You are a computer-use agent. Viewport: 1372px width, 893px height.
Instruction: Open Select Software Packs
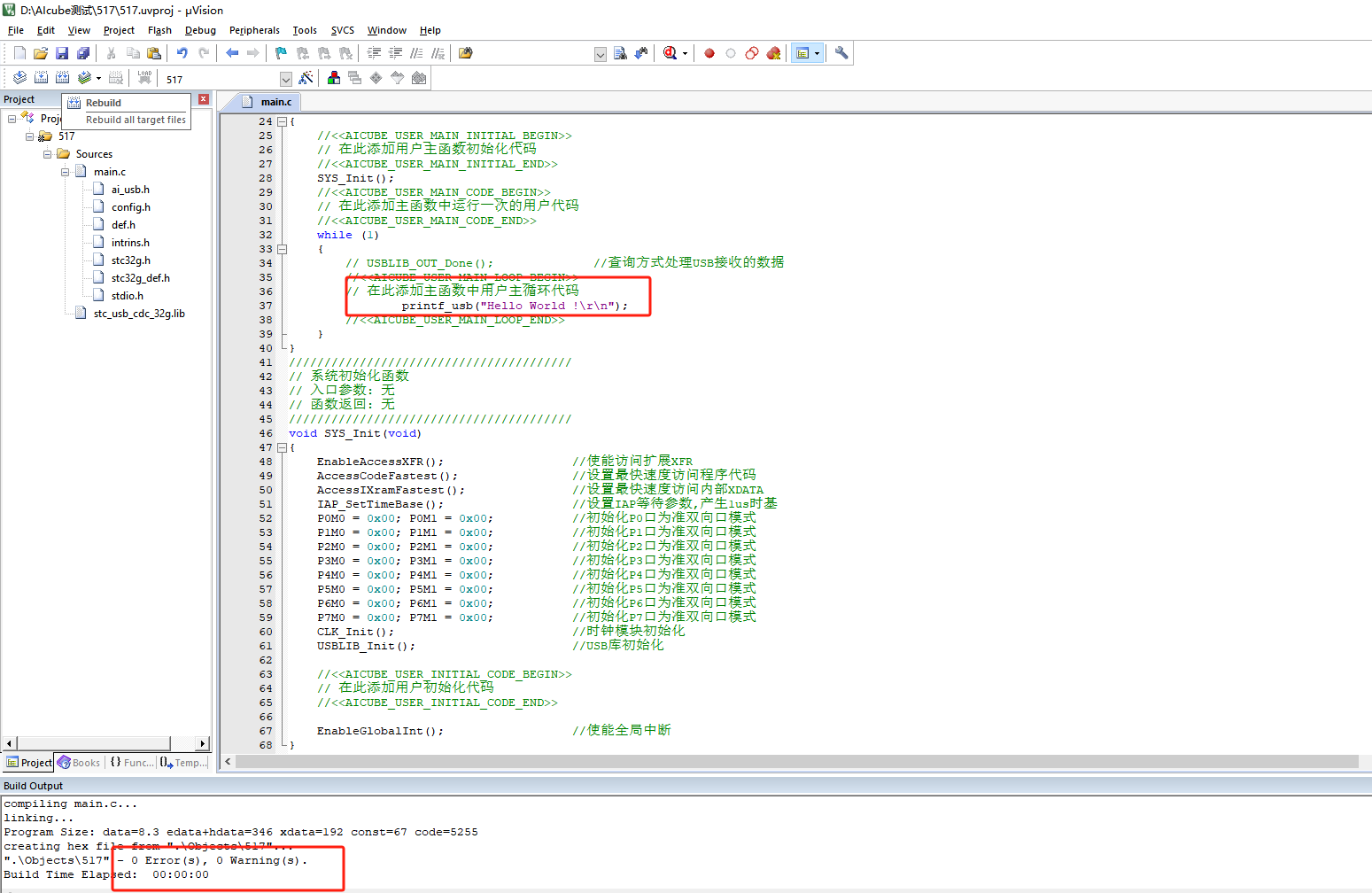(x=398, y=78)
